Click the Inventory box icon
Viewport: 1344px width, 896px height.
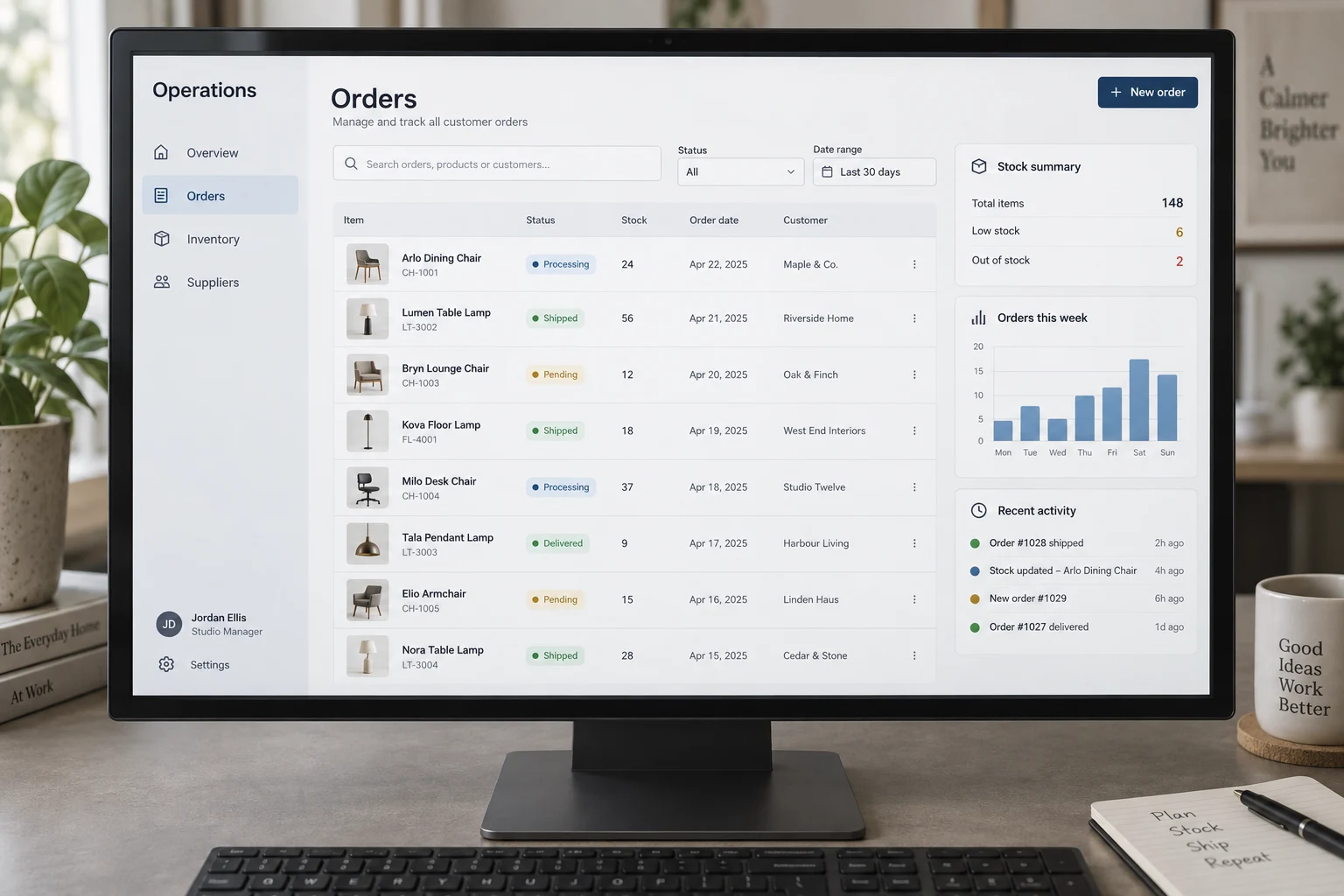(161, 239)
